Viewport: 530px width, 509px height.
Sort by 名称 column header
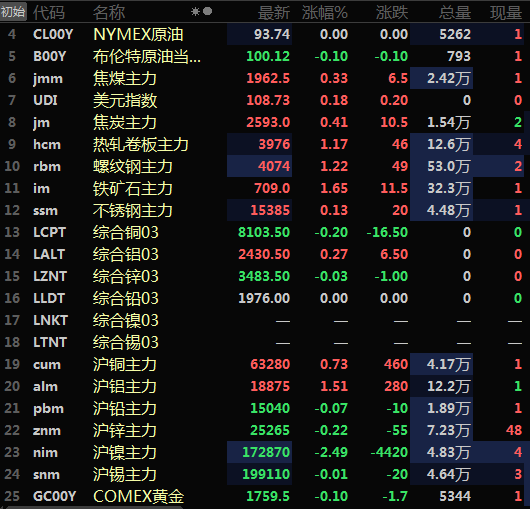point(109,13)
